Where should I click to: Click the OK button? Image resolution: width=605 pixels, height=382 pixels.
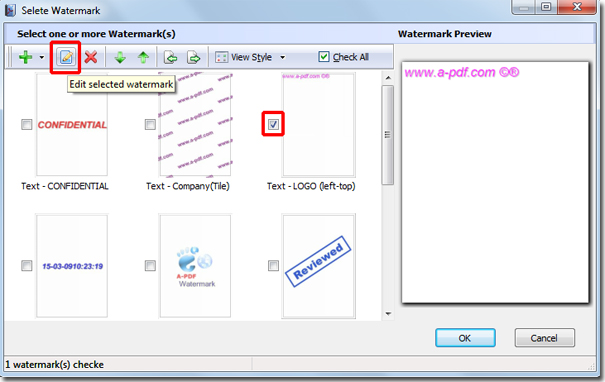[465, 338]
